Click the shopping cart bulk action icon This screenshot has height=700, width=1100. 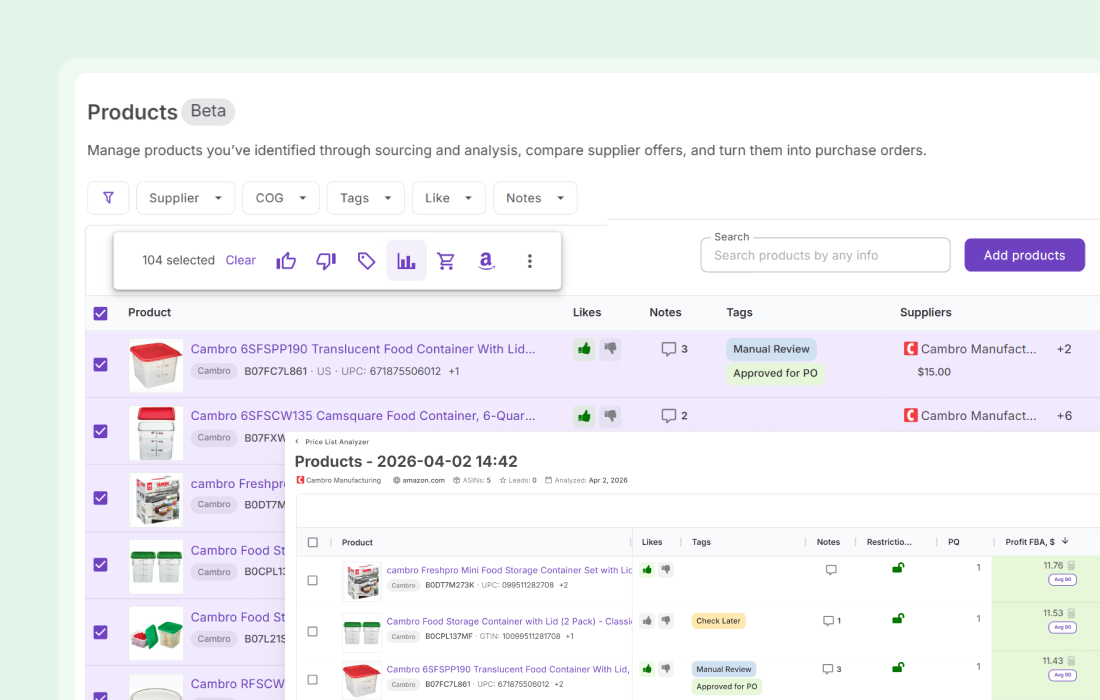click(x=446, y=260)
